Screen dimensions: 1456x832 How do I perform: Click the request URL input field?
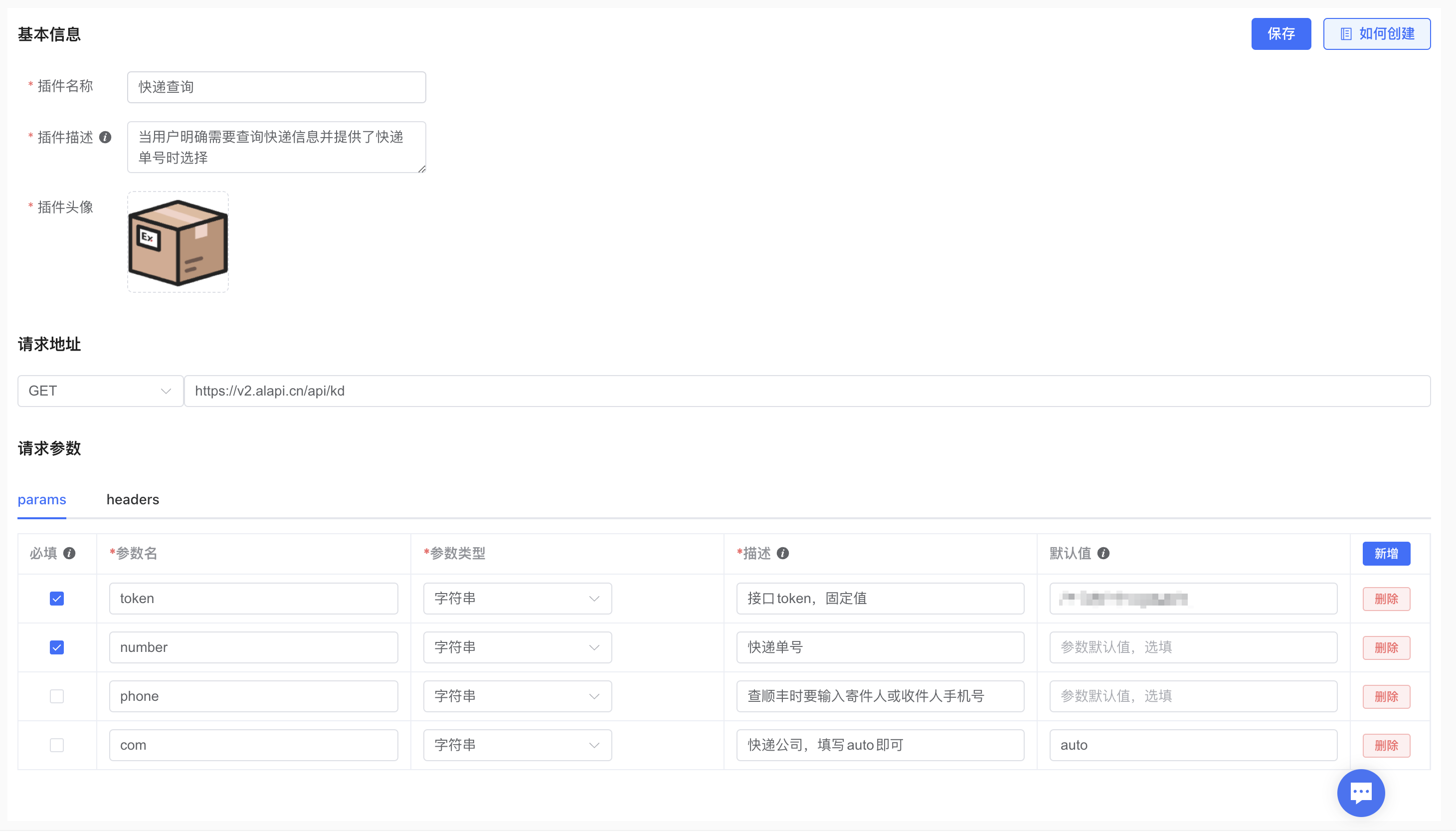[807, 391]
